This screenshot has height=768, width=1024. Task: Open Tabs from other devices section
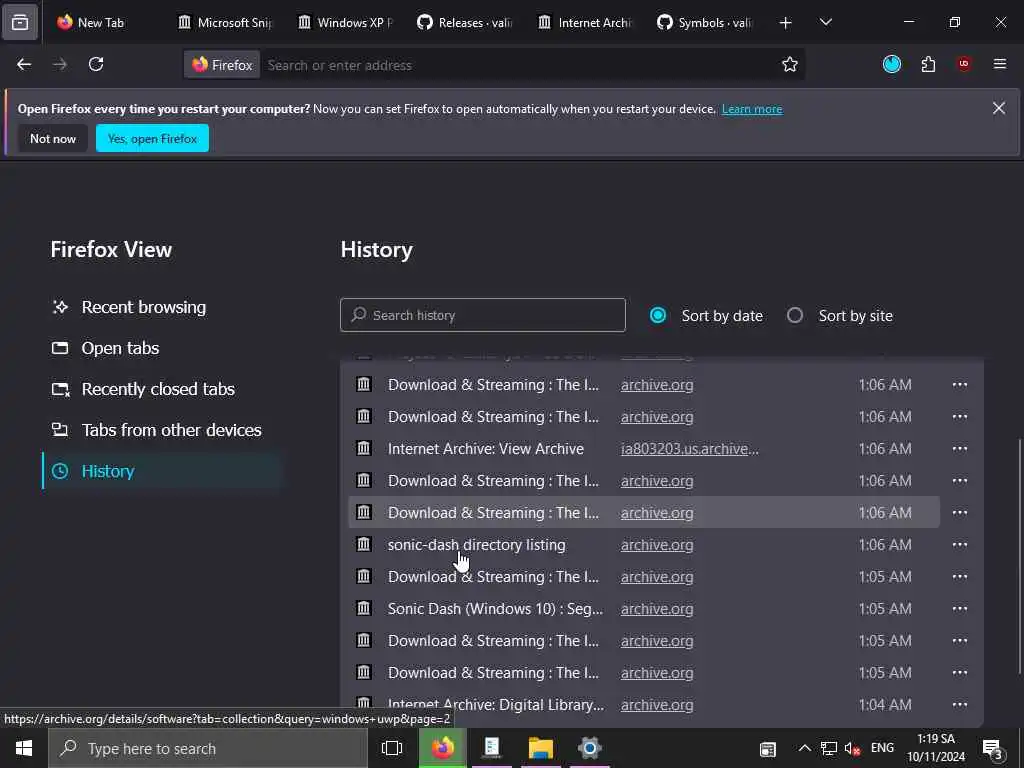tap(163, 430)
